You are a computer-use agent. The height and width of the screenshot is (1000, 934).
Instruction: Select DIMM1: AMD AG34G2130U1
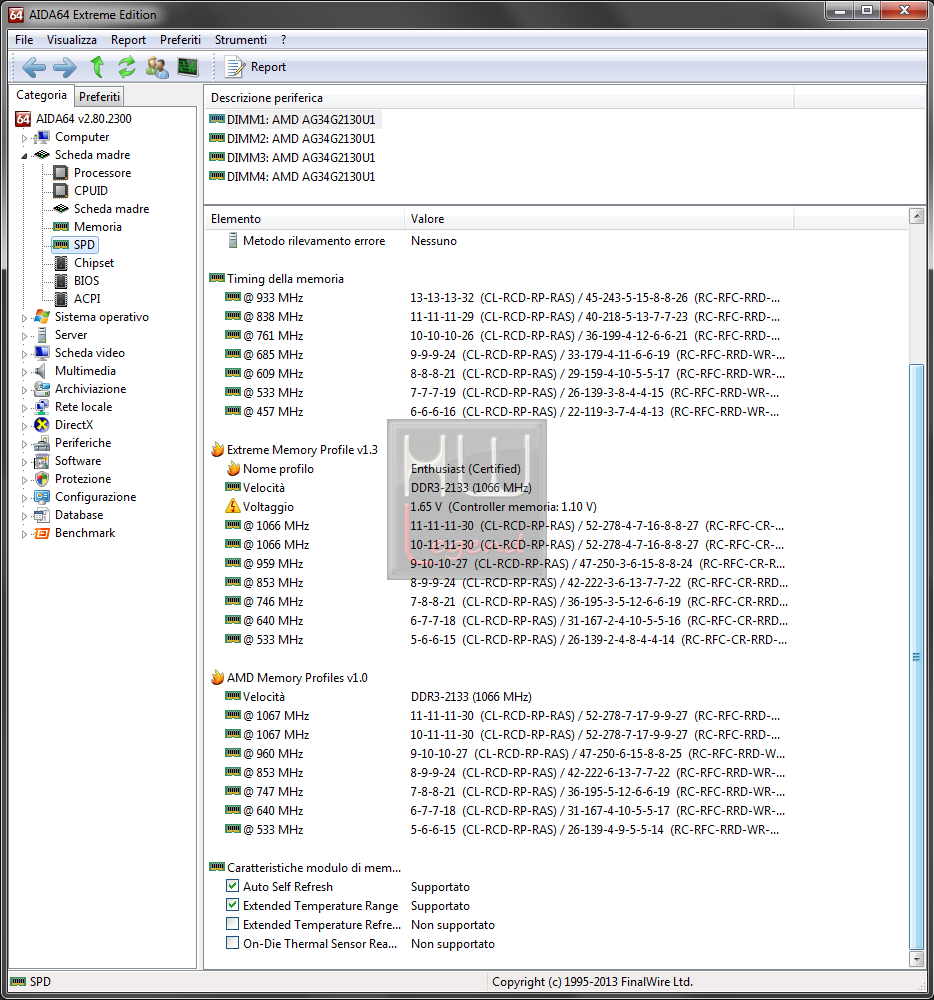point(301,119)
